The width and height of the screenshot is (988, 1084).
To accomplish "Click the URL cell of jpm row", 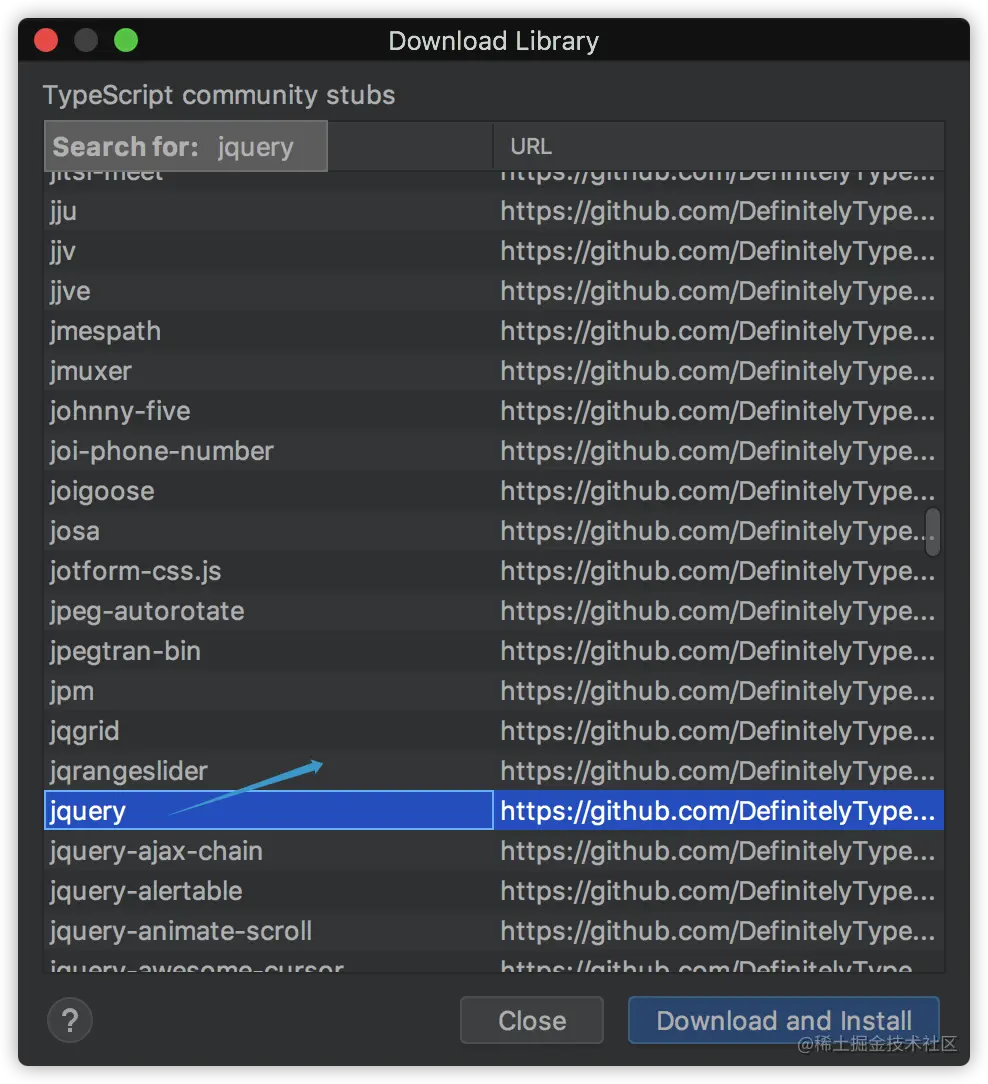I will tap(718, 692).
